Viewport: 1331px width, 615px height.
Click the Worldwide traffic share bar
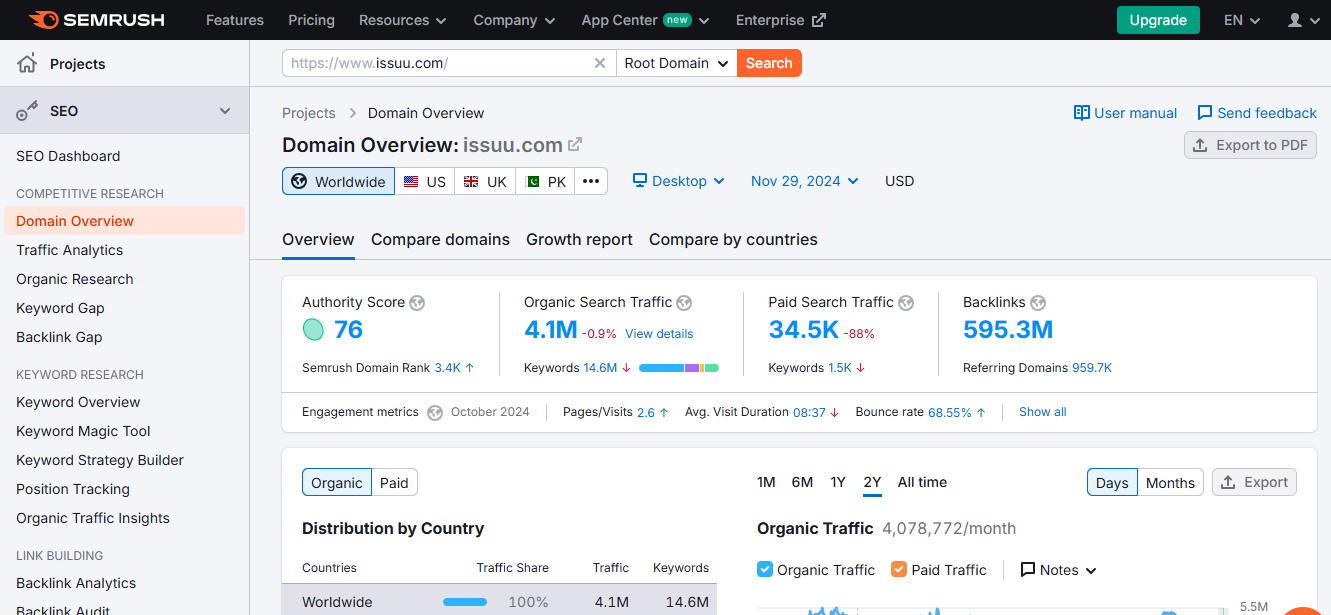tap(465, 602)
